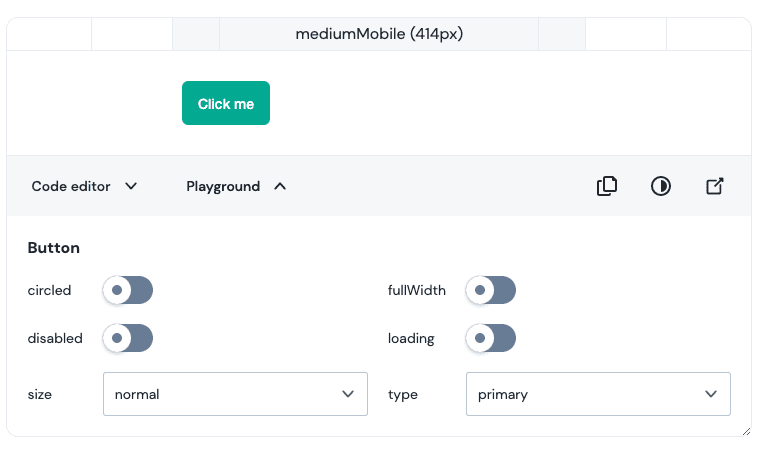Open example in new window icon

714,186
